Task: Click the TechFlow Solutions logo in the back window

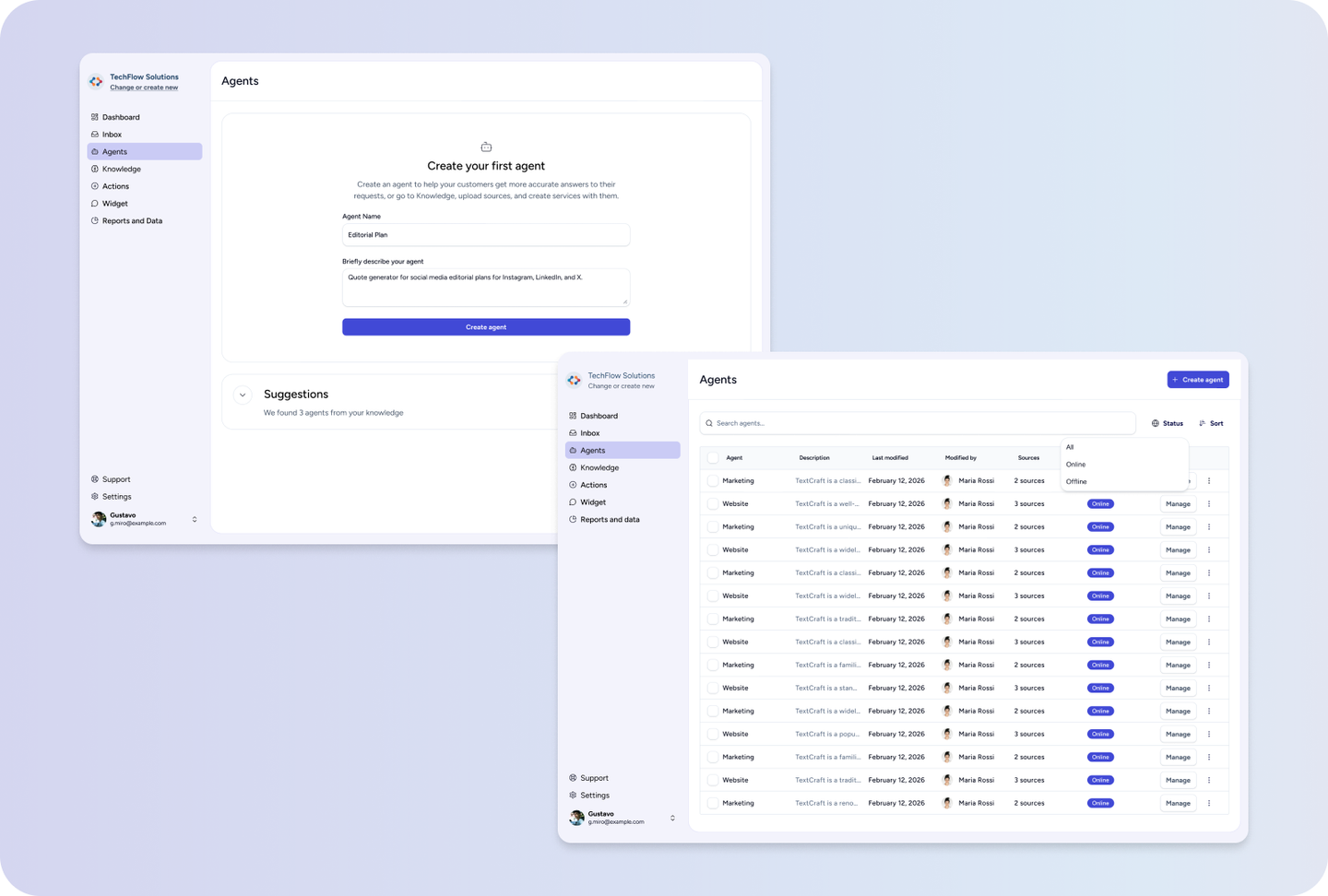Action: 96,82
